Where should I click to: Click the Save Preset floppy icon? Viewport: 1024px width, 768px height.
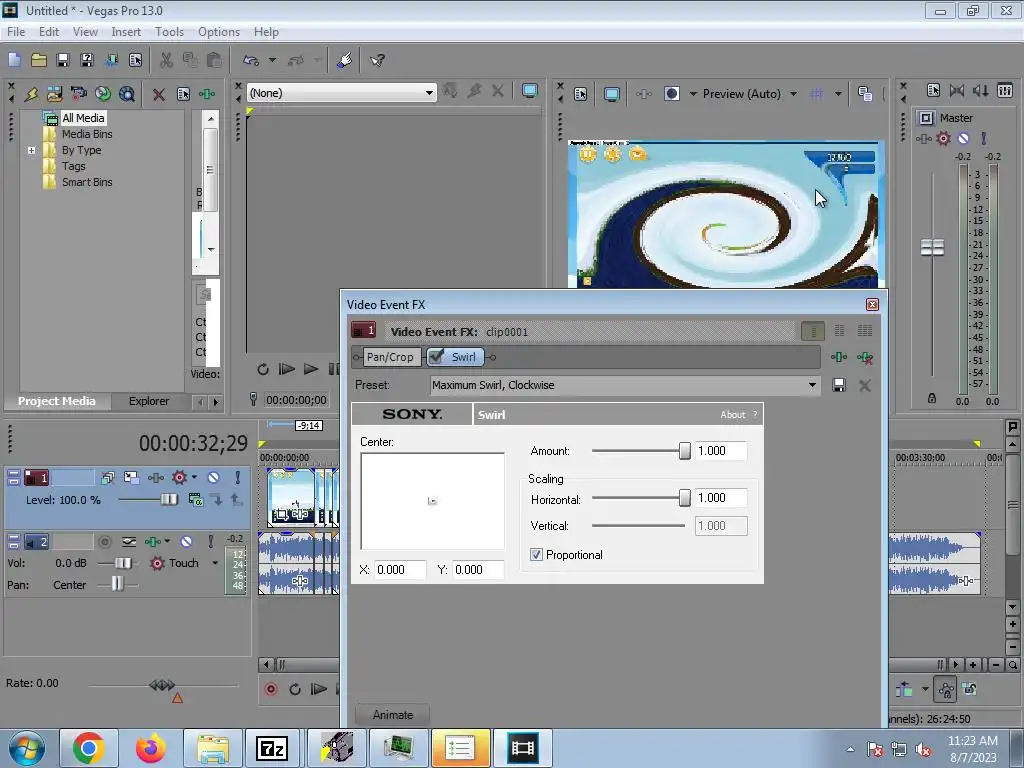coord(839,385)
